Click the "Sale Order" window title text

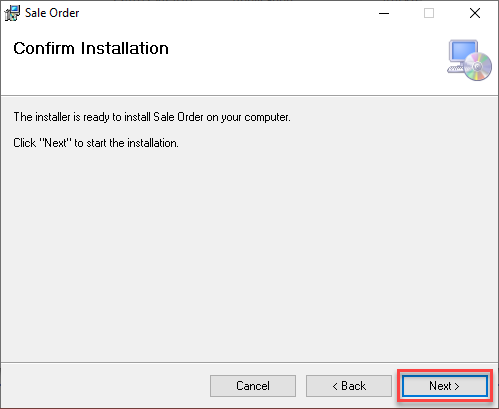[x=52, y=13]
